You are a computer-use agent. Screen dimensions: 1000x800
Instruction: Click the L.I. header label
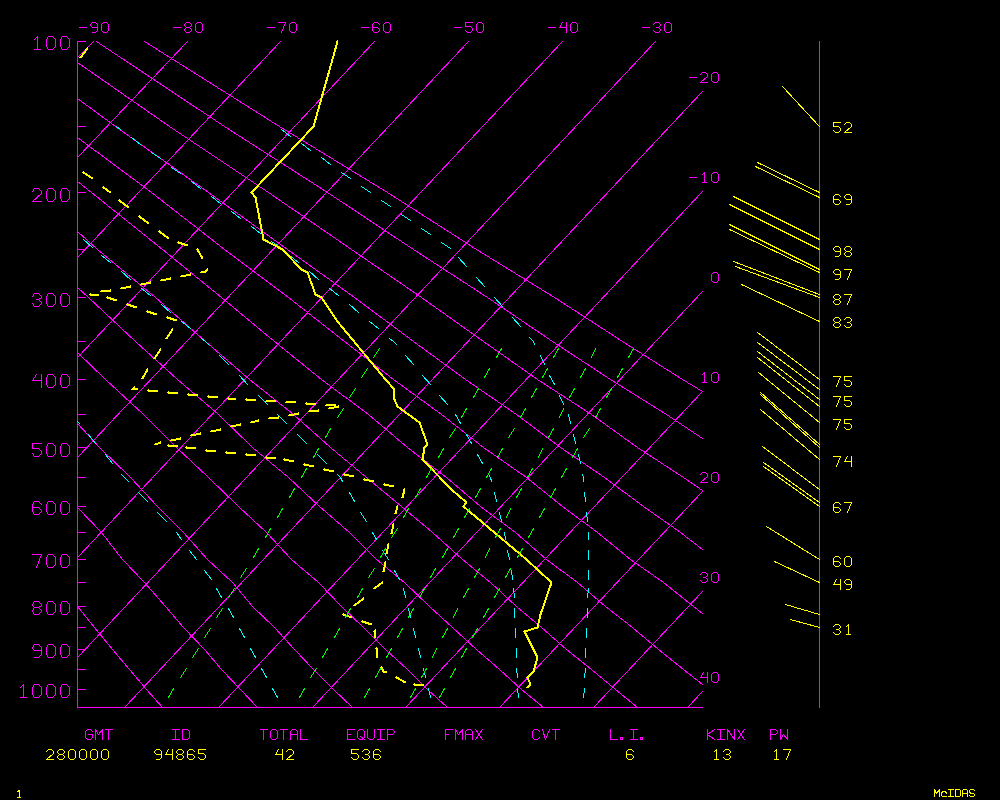pyautogui.click(x=627, y=735)
